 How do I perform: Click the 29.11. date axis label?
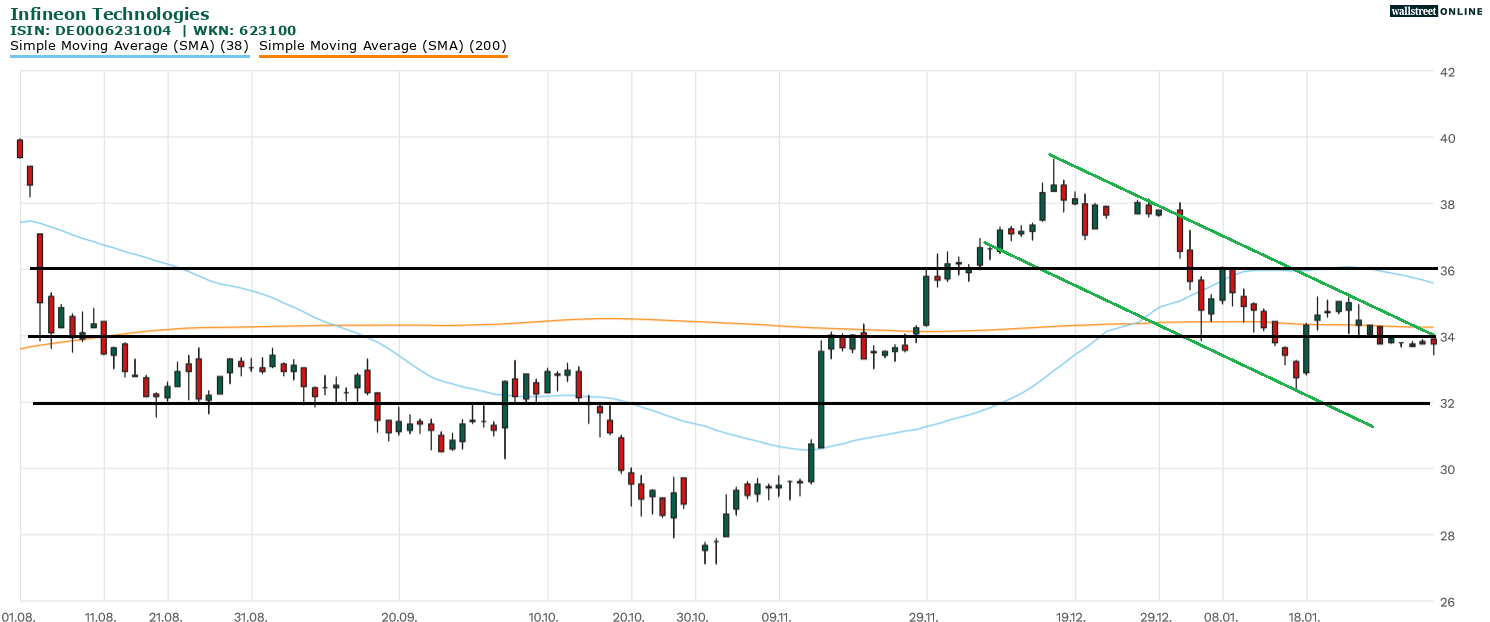coord(926,617)
